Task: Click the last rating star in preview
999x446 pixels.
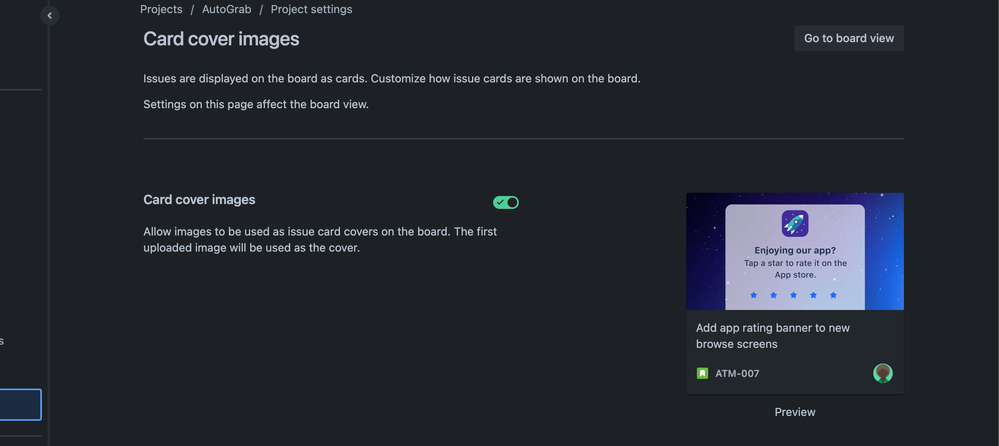Action: [833, 295]
